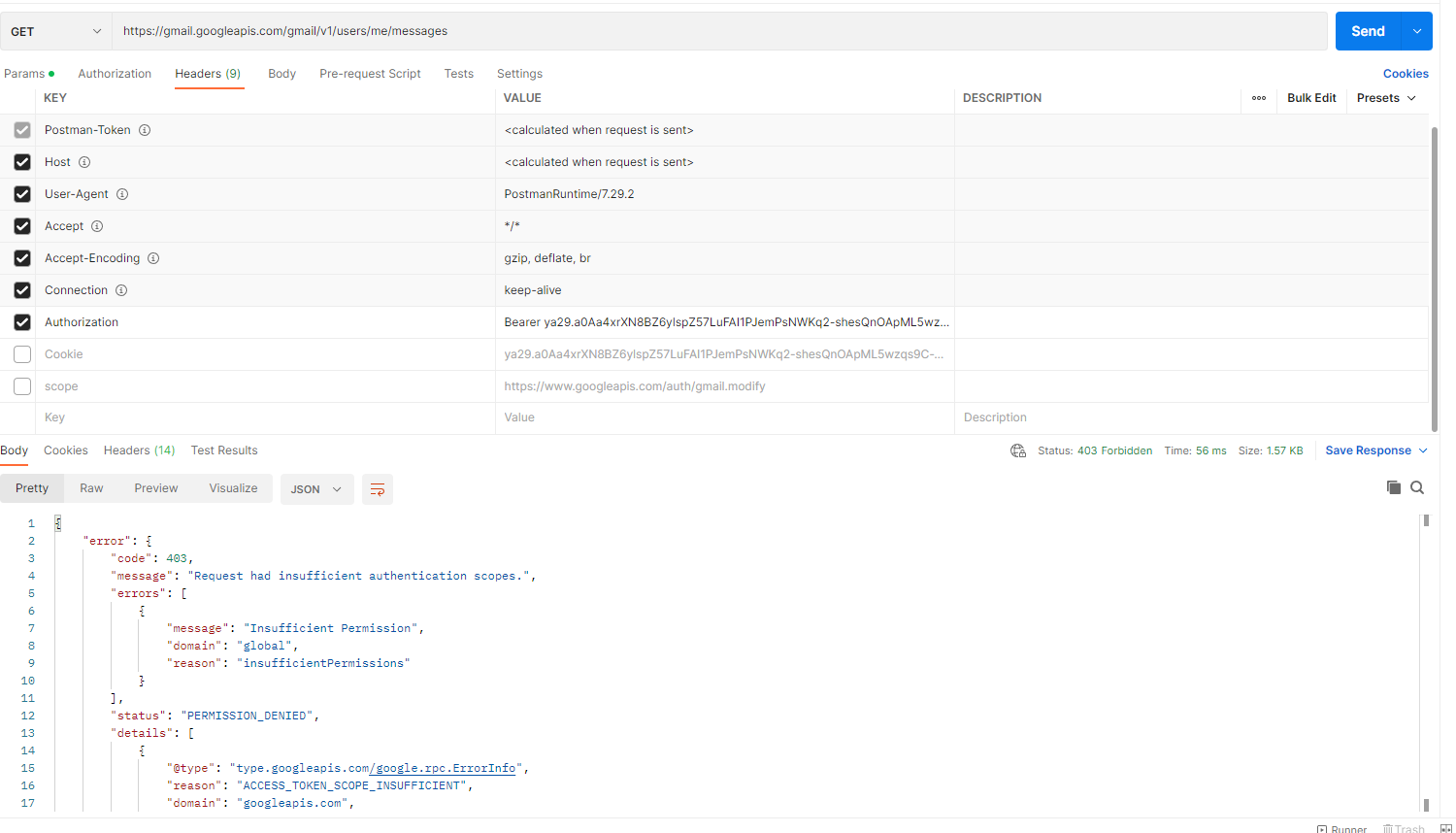Open the Send button dropdown arrow
1456x833 pixels.
click(1417, 31)
